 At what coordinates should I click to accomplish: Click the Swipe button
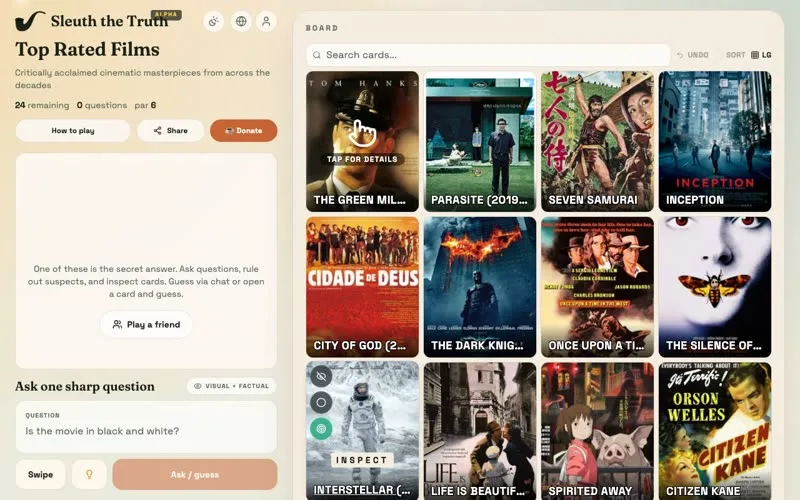point(40,474)
